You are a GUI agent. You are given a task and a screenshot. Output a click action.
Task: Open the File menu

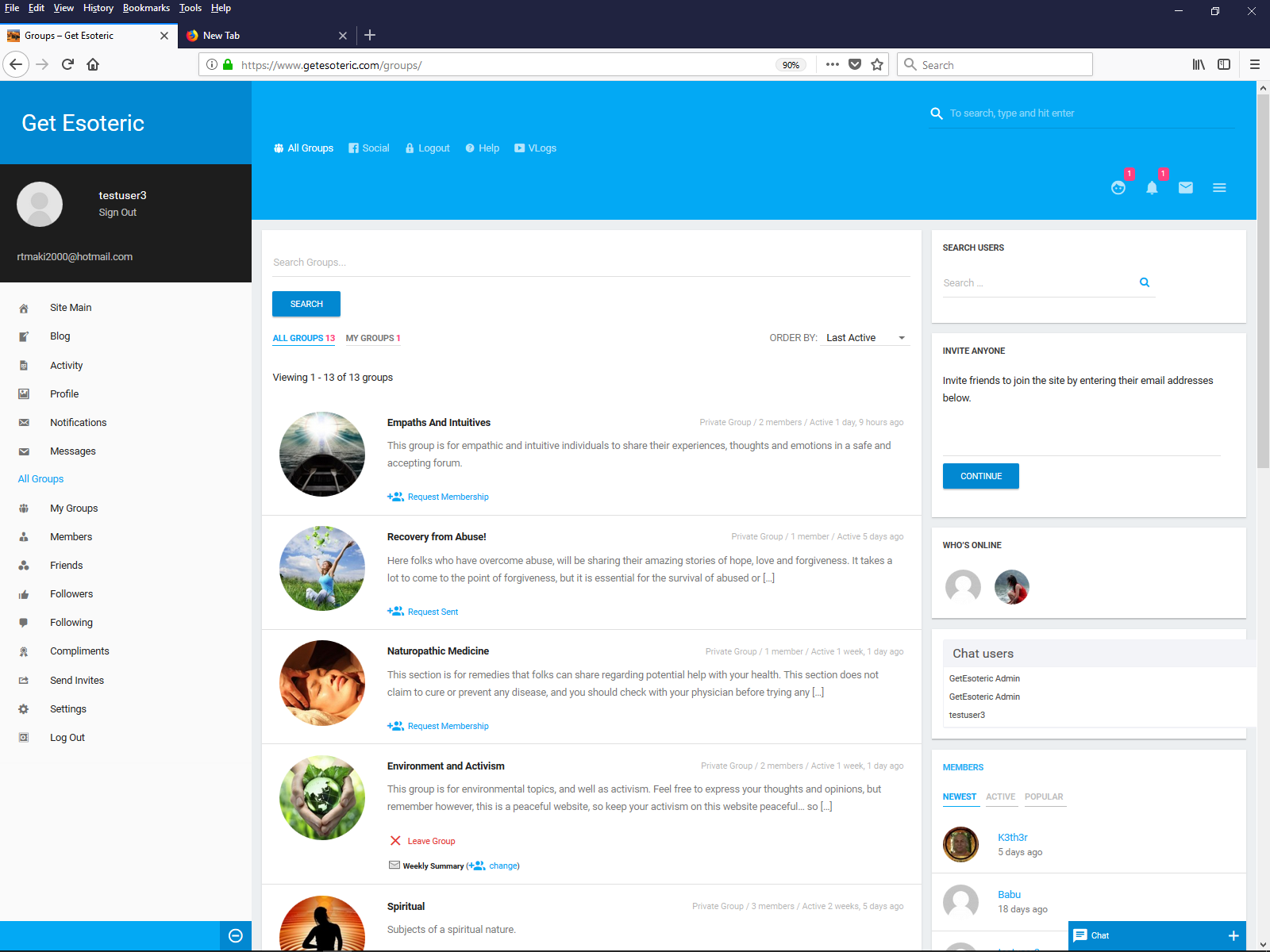tap(12, 8)
